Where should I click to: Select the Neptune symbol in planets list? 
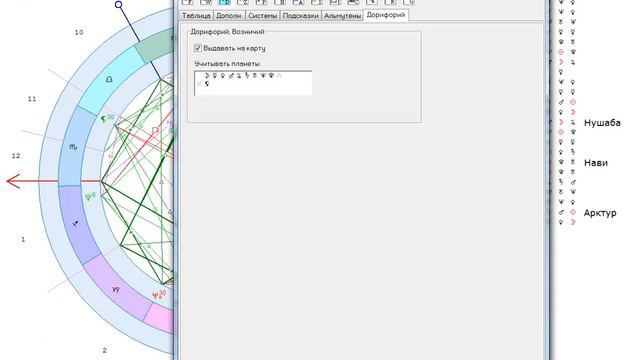pyautogui.click(x=263, y=75)
